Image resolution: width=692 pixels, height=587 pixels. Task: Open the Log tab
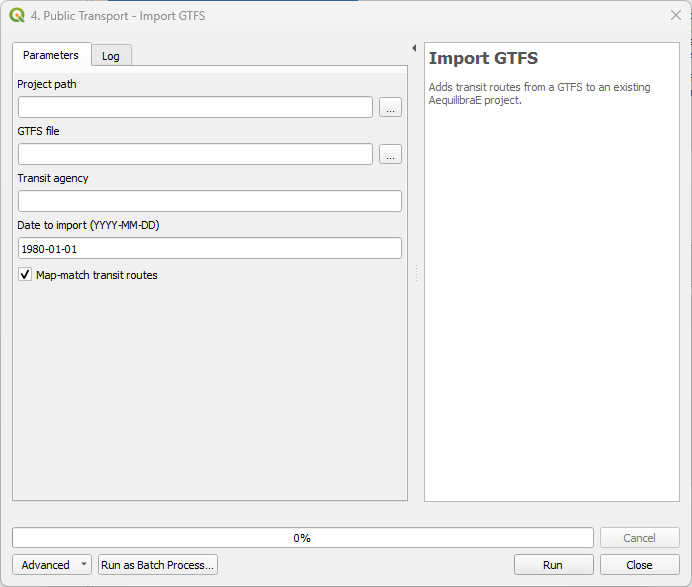pos(111,56)
